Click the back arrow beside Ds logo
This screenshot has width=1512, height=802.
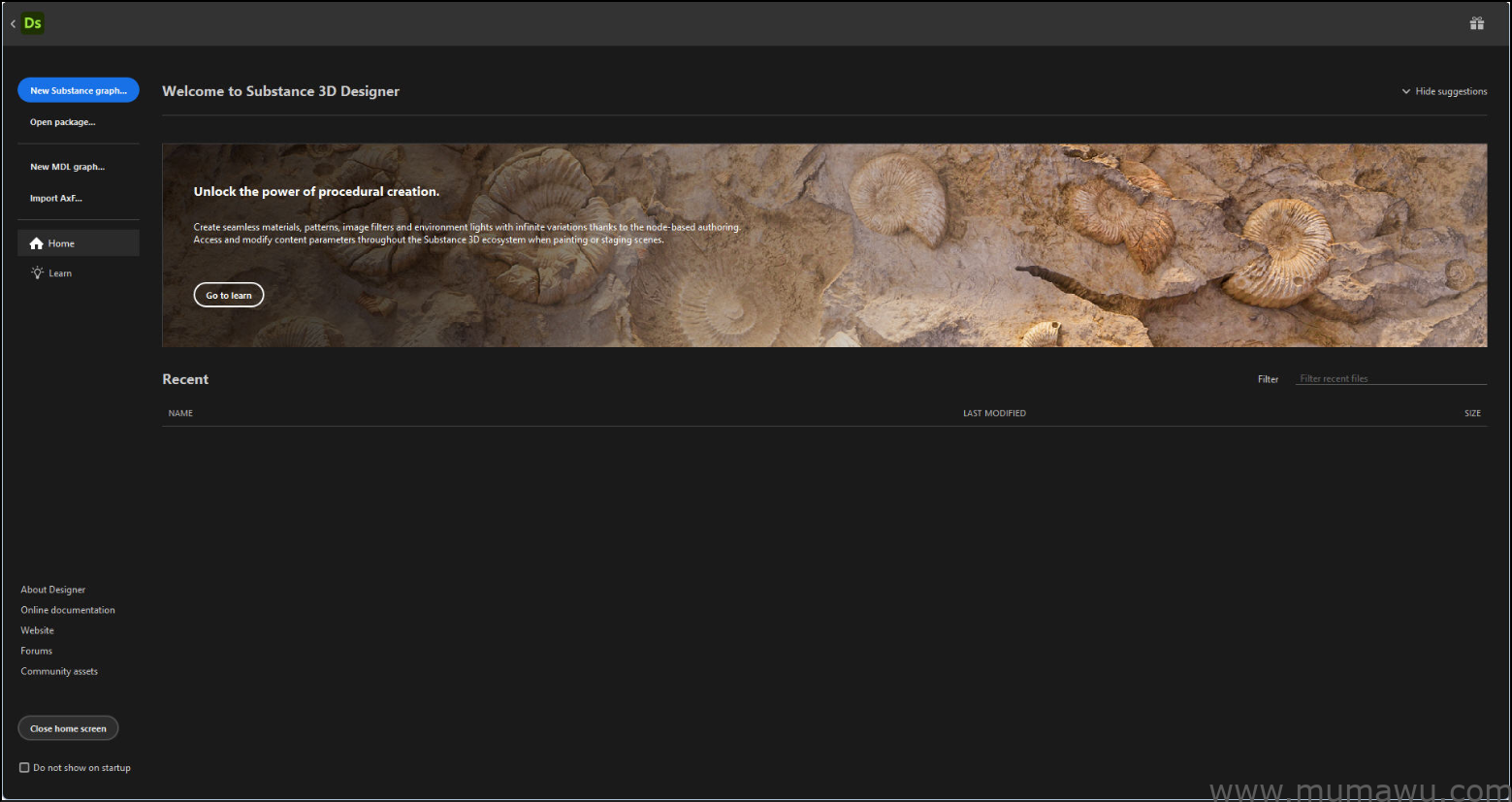13,24
